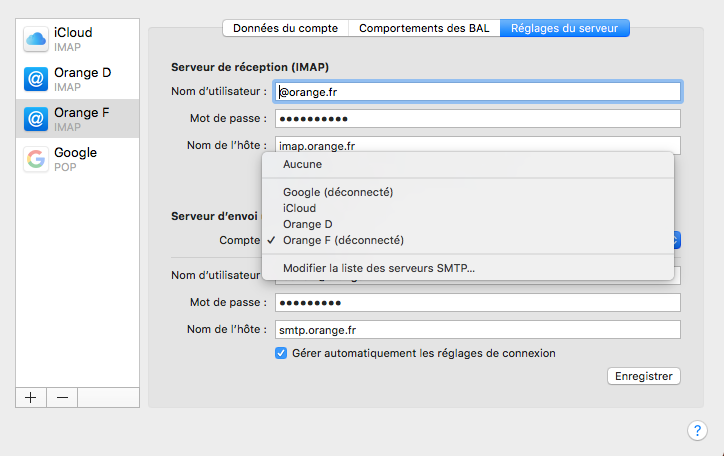
Task: Untick Gérer automatiquement les réglages de connexion
Action: click(x=281, y=354)
